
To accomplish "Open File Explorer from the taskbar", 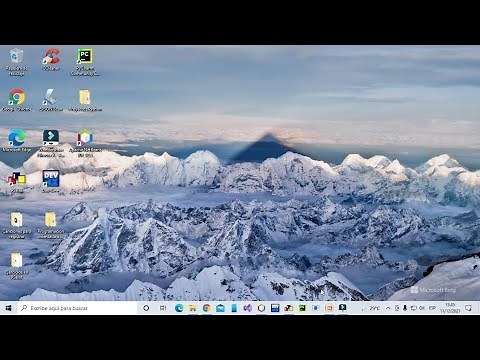I will (x=193, y=308).
